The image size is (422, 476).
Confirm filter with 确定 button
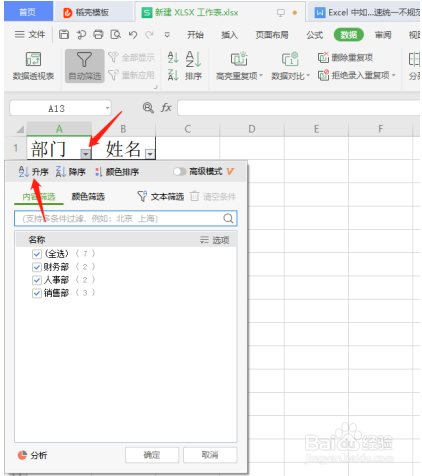(x=152, y=455)
